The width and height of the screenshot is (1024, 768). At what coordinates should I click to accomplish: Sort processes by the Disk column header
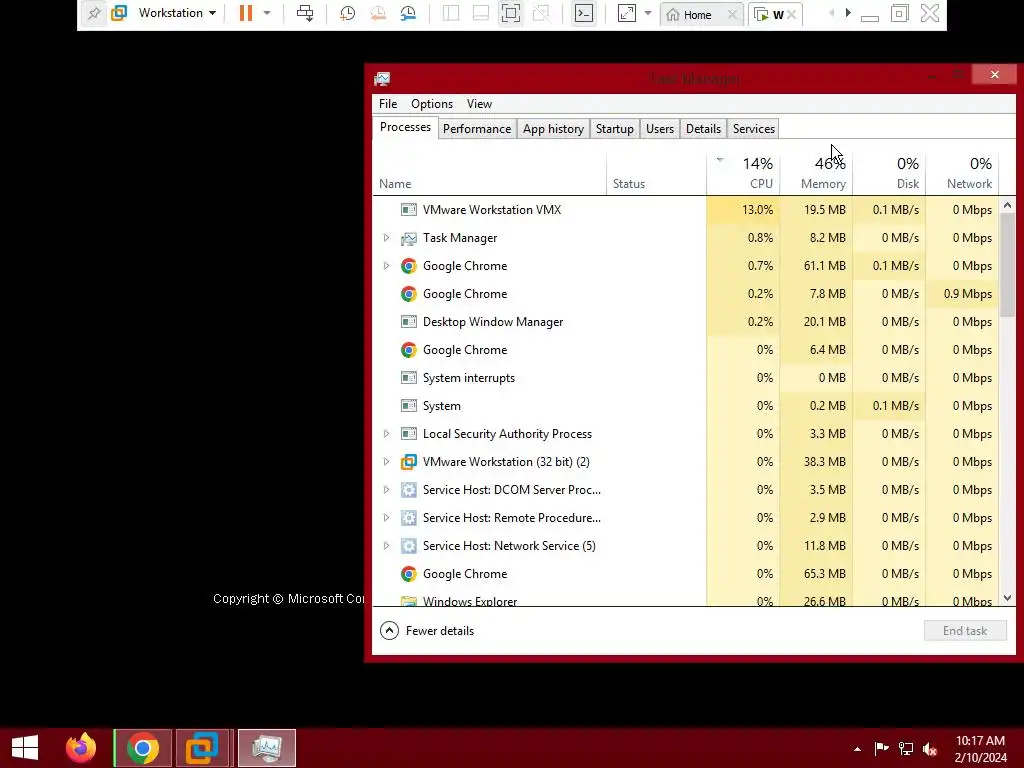[889, 172]
